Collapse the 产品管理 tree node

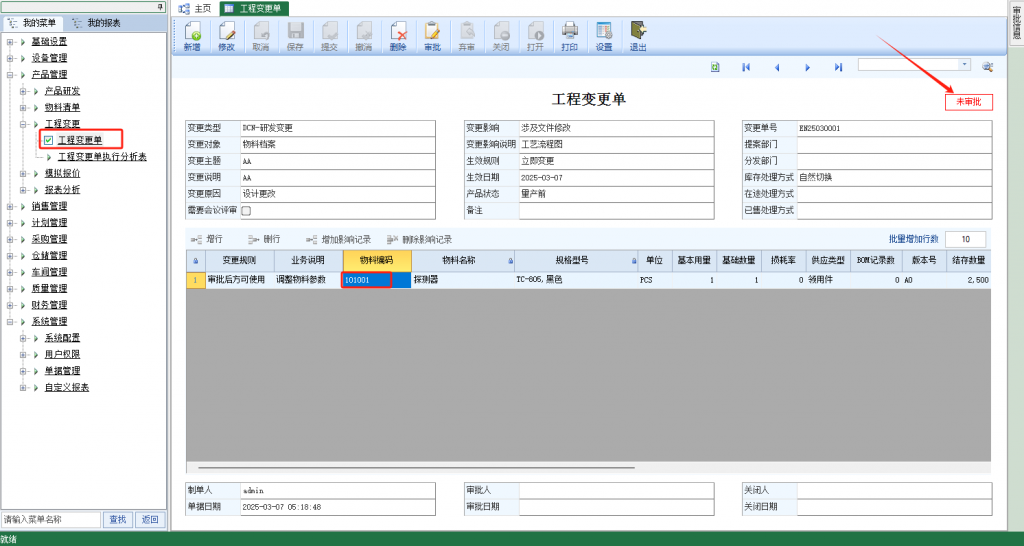(10, 74)
